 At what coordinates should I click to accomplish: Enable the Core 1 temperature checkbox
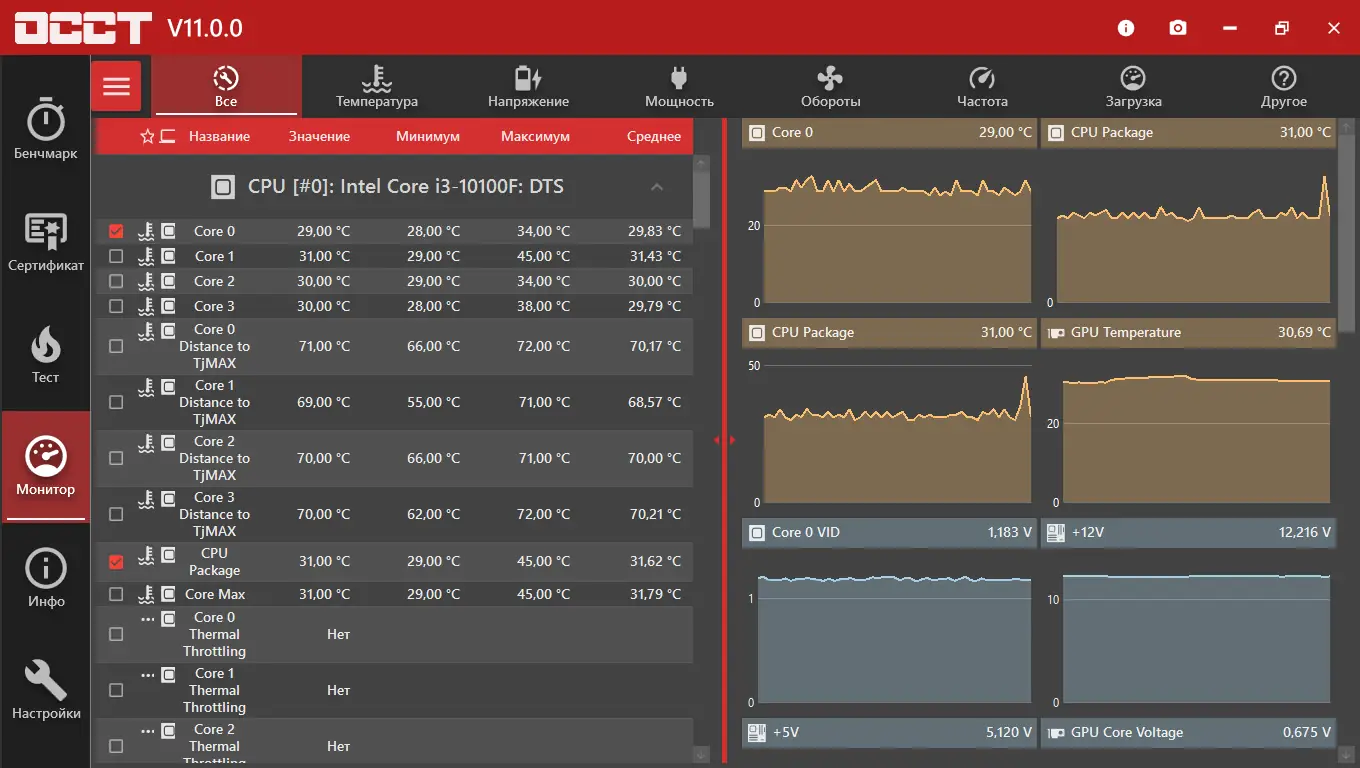click(116, 256)
